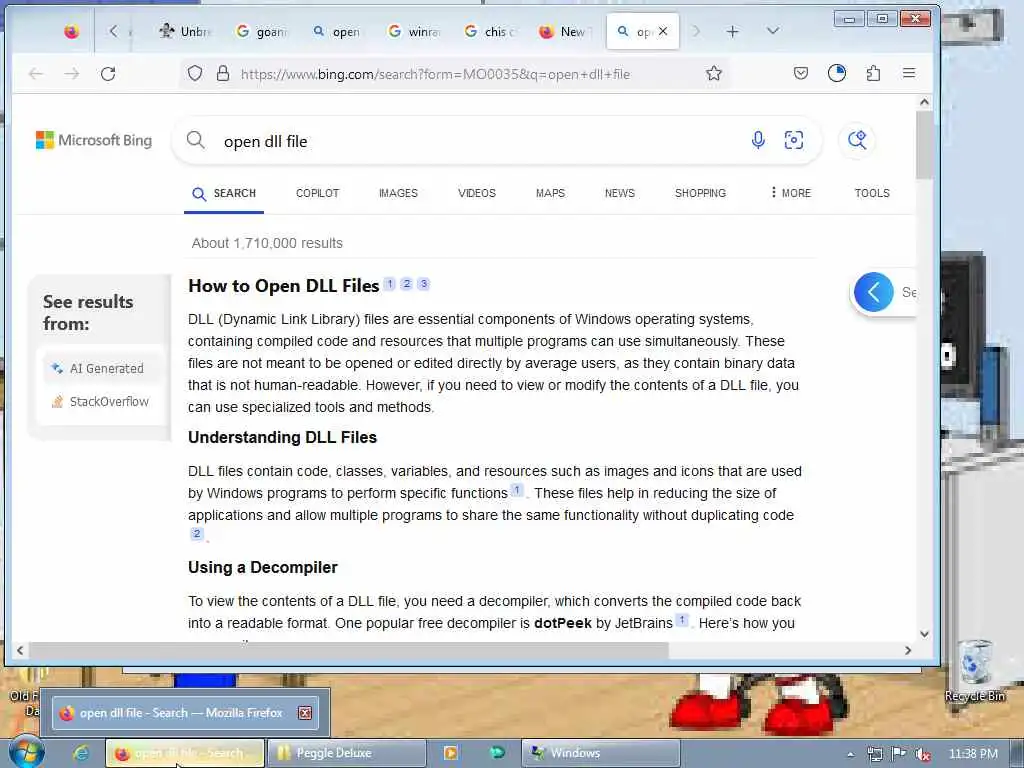Show hidden tray icons arrow

click(x=850, y=754)
